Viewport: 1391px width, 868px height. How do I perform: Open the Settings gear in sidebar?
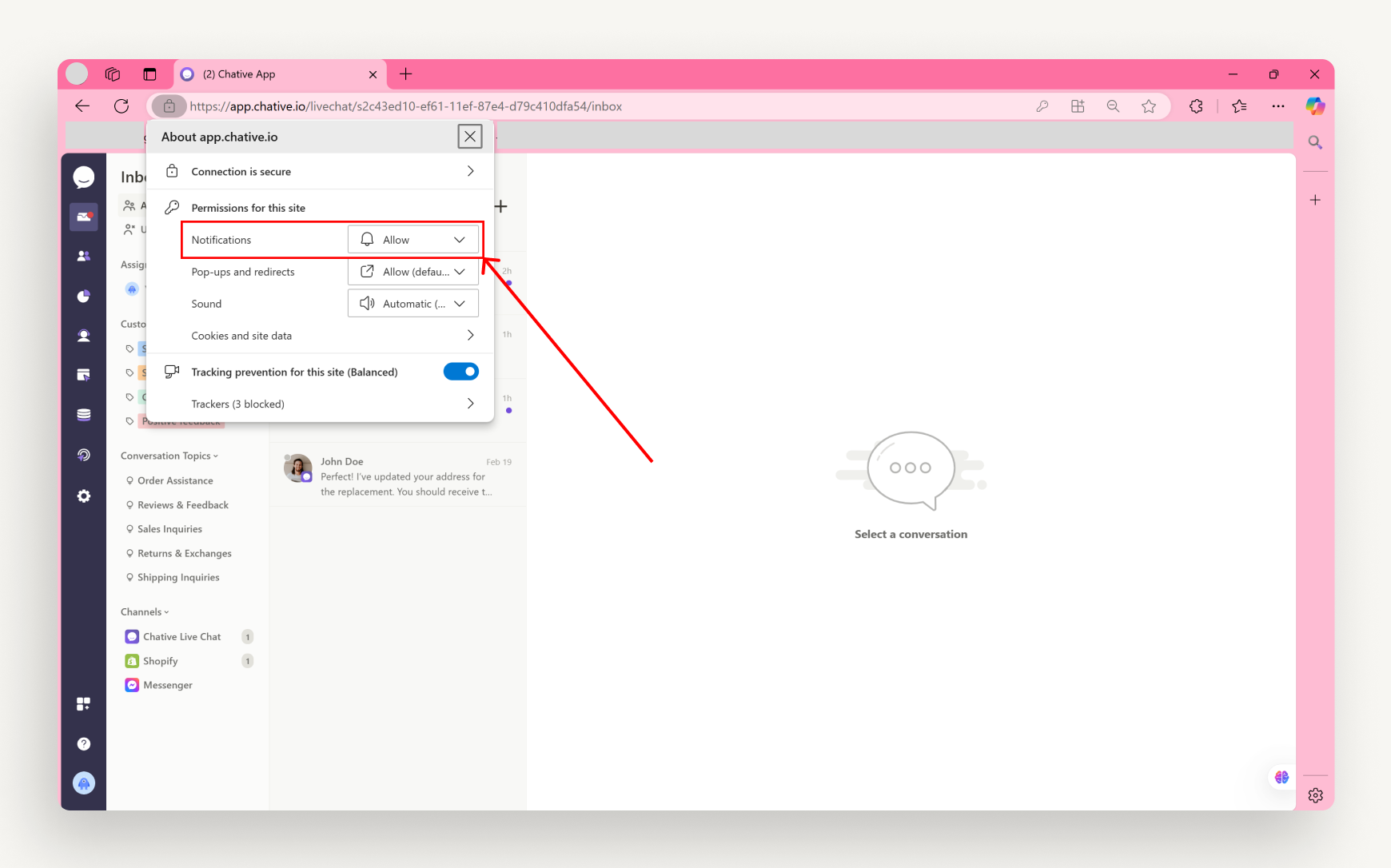84,496
